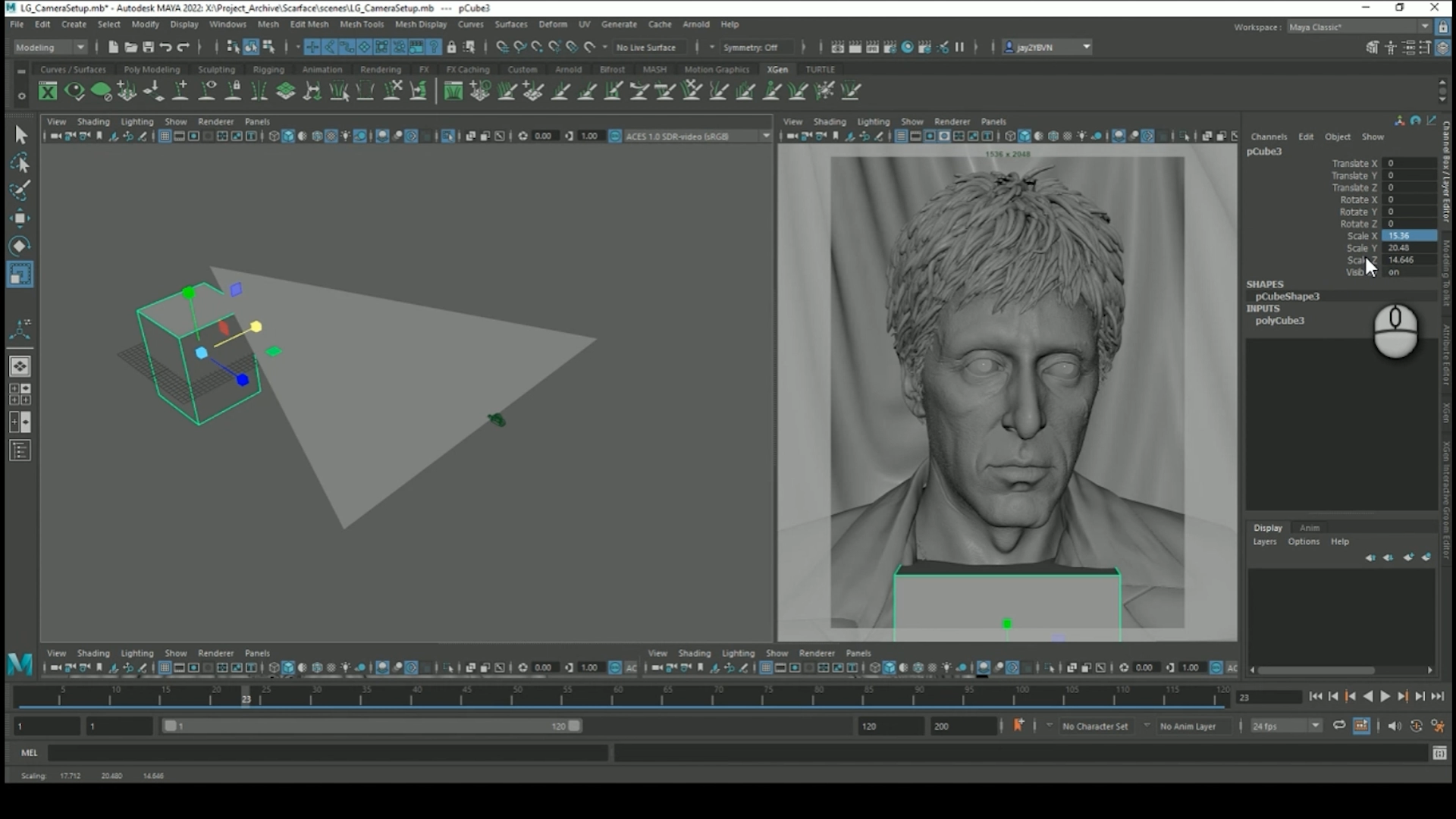
Task: Open the Modeling menu set dropdown
Action: 50,47
